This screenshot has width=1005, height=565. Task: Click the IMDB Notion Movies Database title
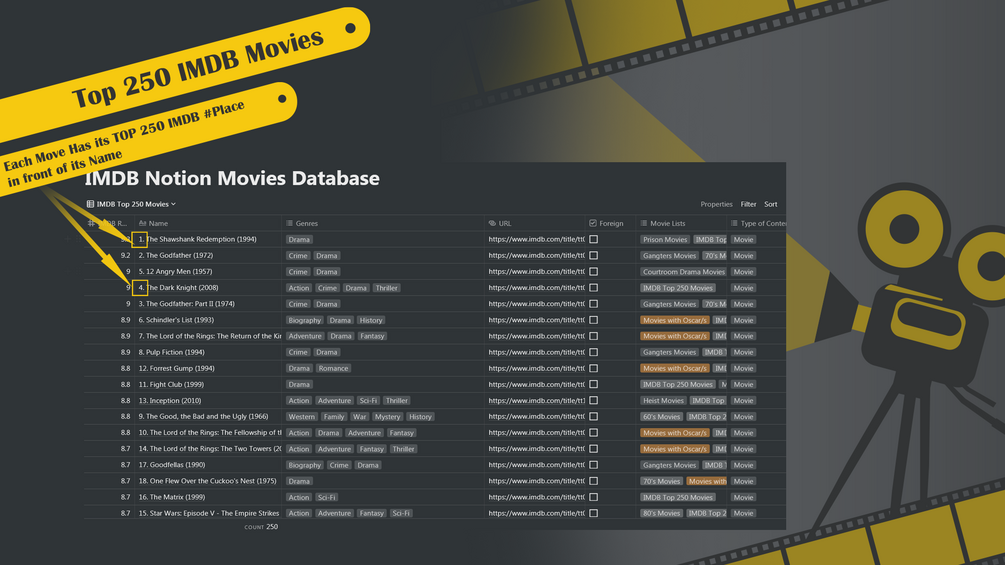(232, 178)
